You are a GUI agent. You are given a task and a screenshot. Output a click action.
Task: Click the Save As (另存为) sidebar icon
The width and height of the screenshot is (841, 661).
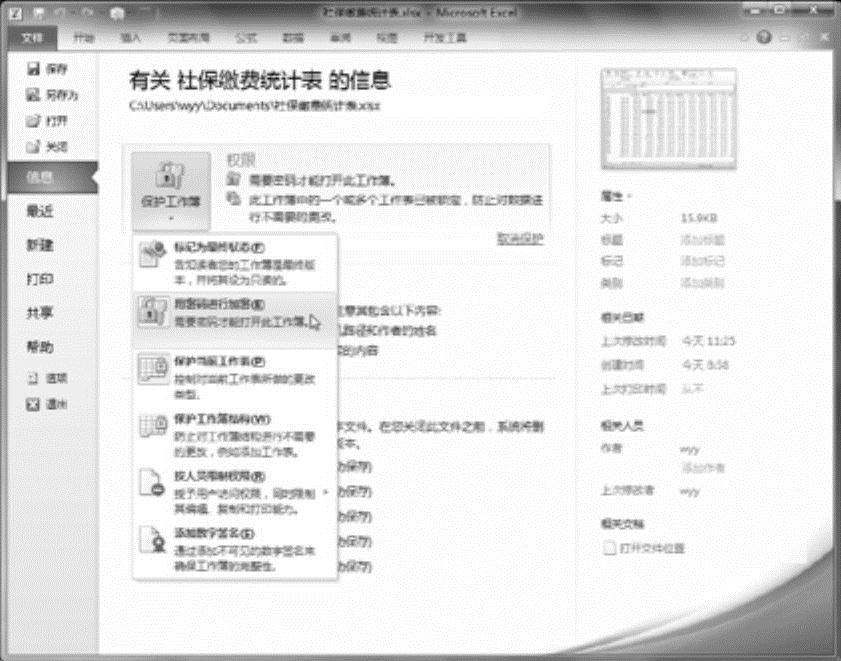[33, 95]
